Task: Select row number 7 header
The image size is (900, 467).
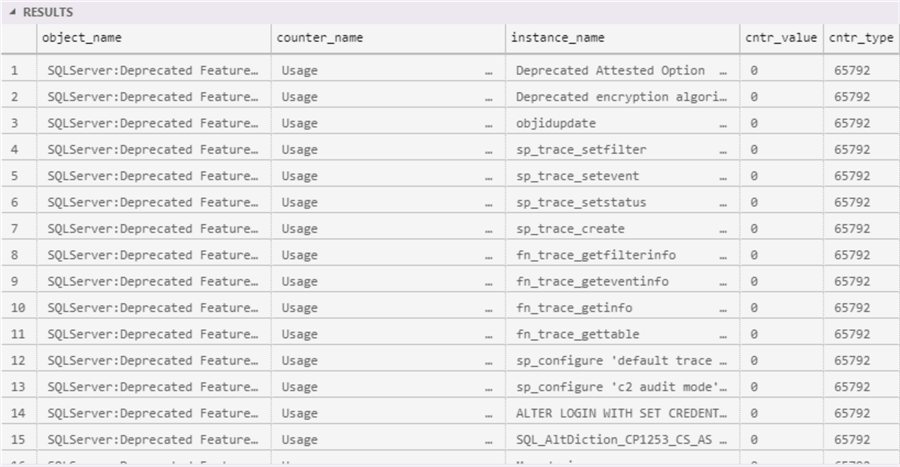Action: (x=19, y=228)
